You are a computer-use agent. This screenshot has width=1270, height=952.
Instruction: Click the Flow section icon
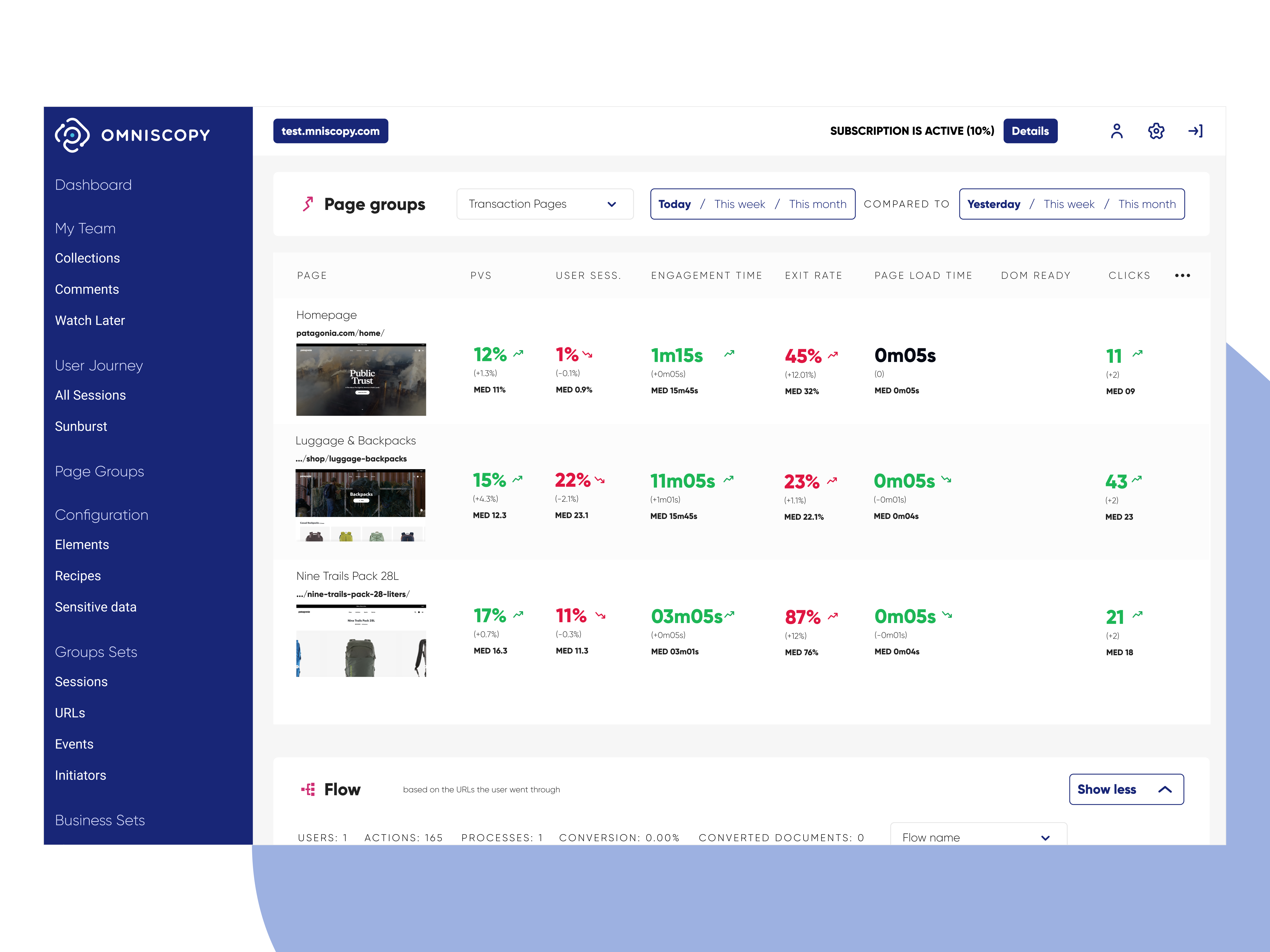pos(308,790)
